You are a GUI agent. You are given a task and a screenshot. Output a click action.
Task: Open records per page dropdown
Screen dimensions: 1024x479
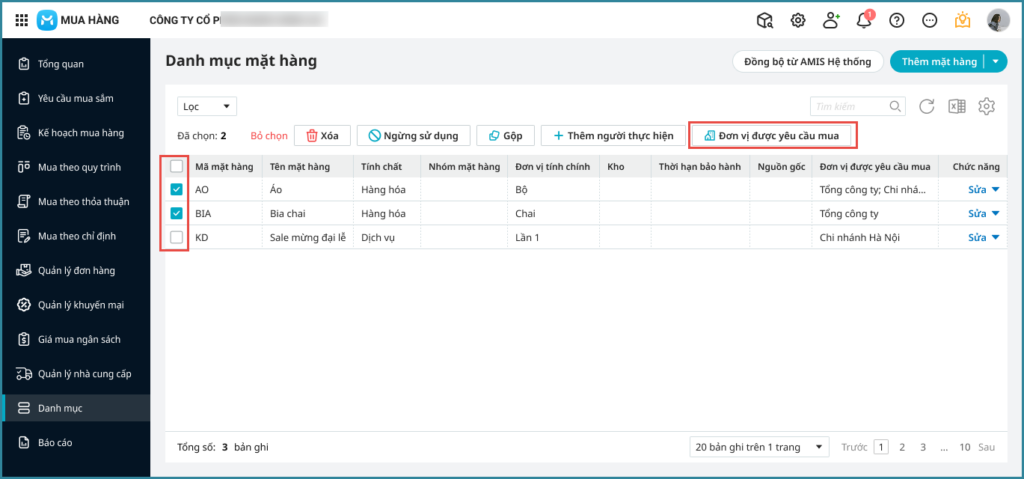click(760, 448)
